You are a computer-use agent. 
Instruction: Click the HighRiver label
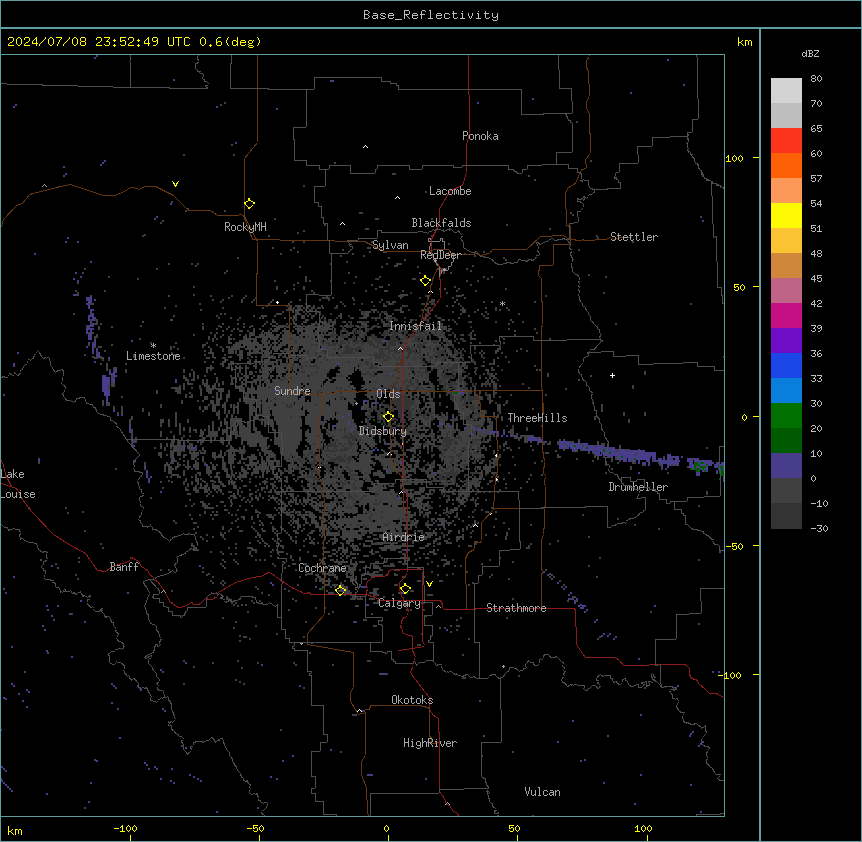click(430, 743)
